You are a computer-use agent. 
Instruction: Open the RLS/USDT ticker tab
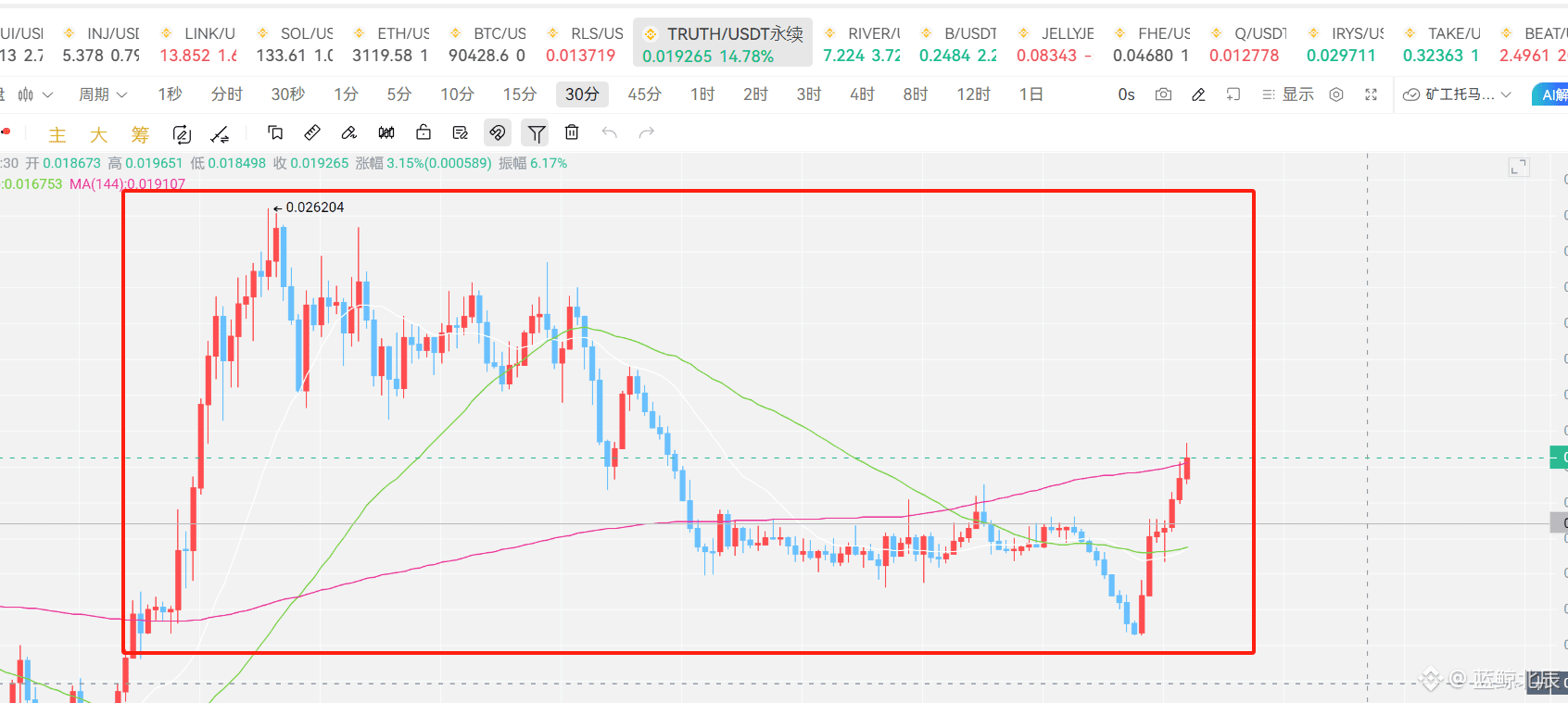[x=584, y=44]
